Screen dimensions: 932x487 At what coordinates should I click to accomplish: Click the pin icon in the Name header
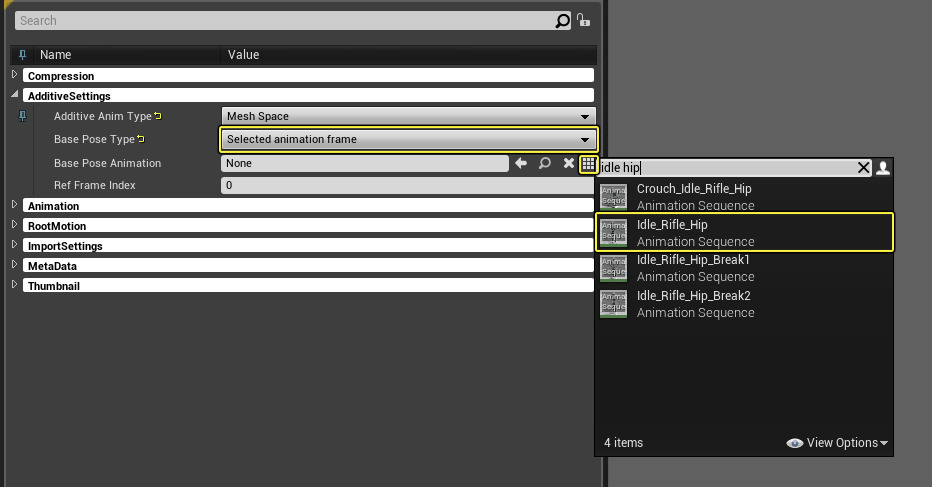23,55
